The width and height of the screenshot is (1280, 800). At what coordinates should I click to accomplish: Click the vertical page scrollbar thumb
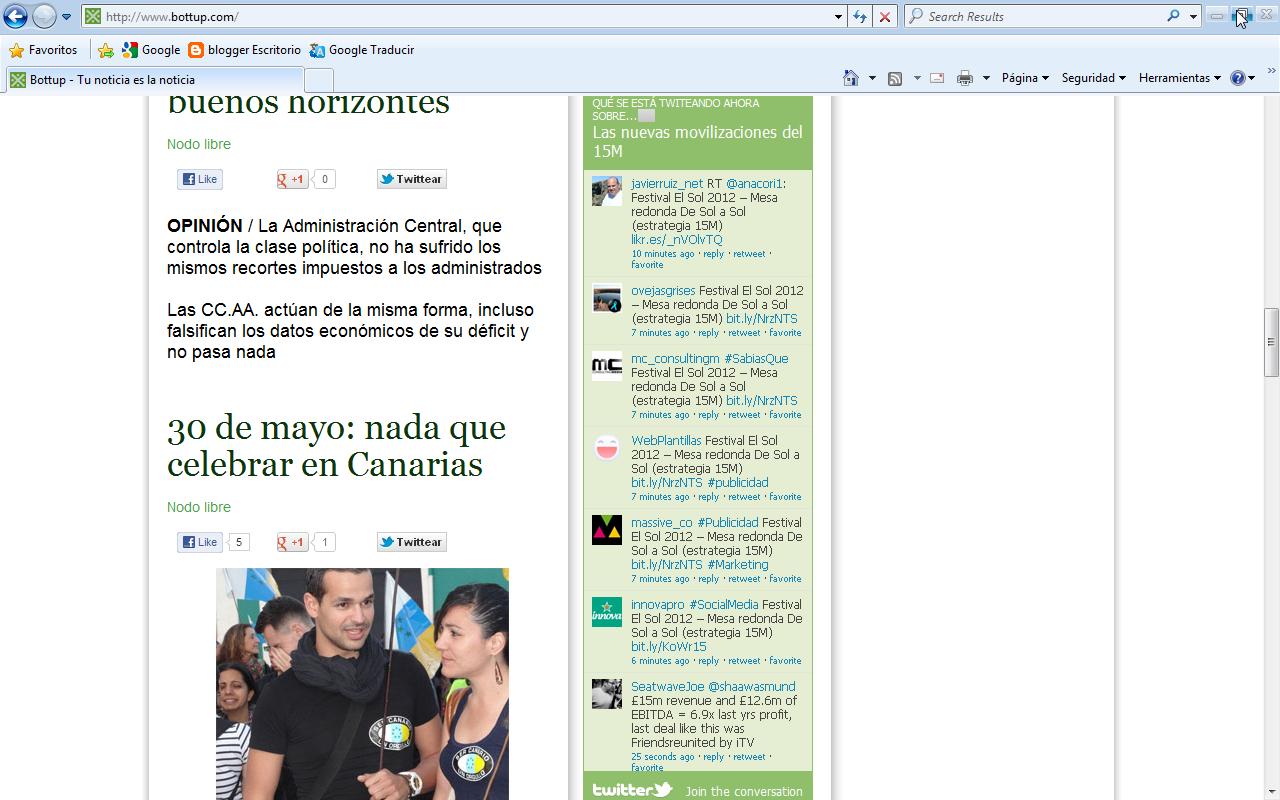[x=1271, y=342]
